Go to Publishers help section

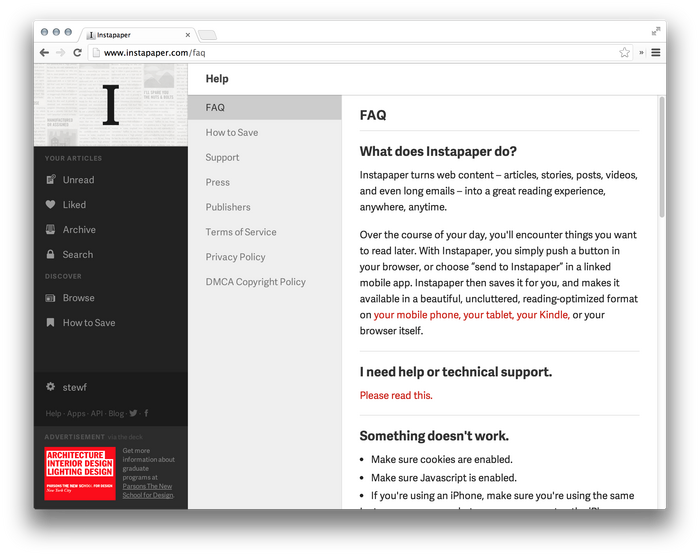coord(228,207)
